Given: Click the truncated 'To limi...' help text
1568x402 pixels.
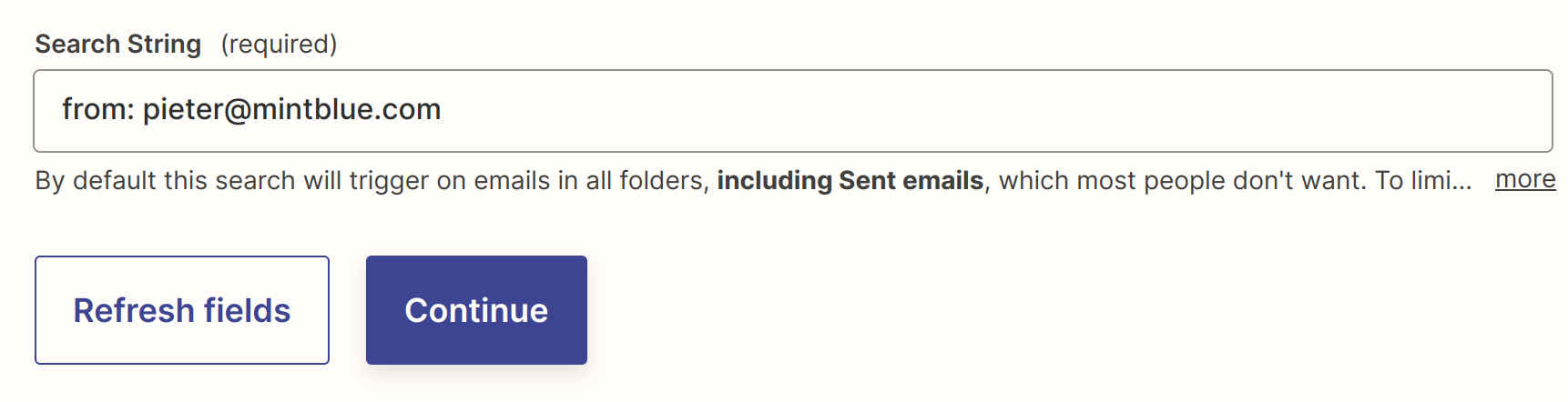Looking at the screenshot, I should pyautogui.click(x=1423, y=180).
